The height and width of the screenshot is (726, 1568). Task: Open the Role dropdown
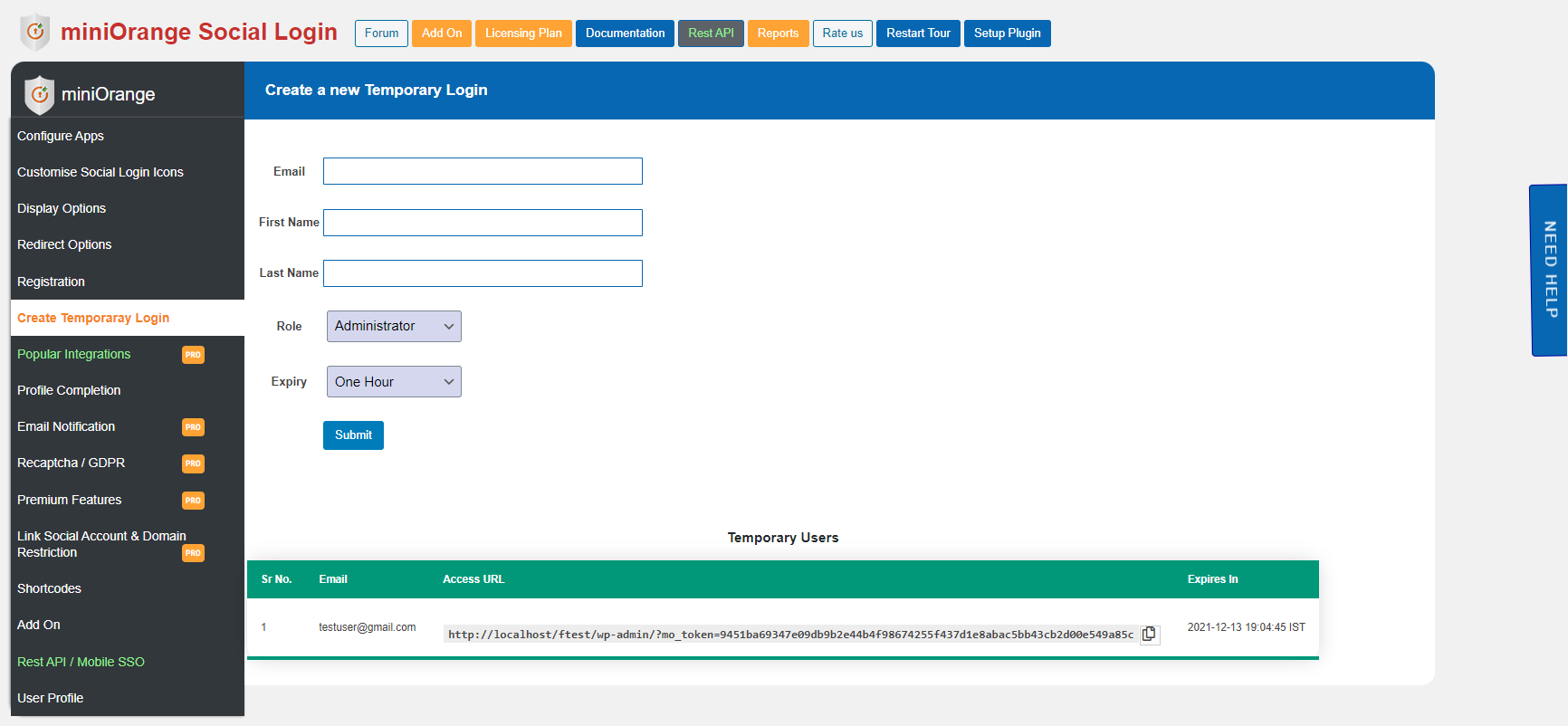394,326
